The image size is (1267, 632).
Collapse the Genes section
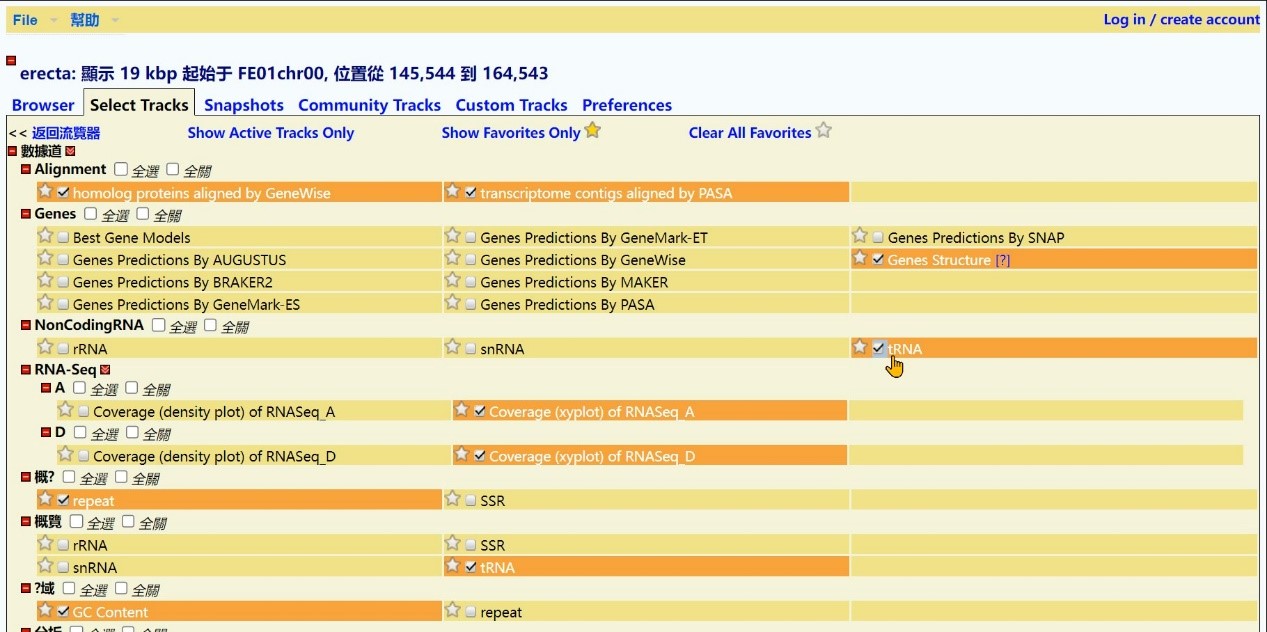click(x=26, y=214)
